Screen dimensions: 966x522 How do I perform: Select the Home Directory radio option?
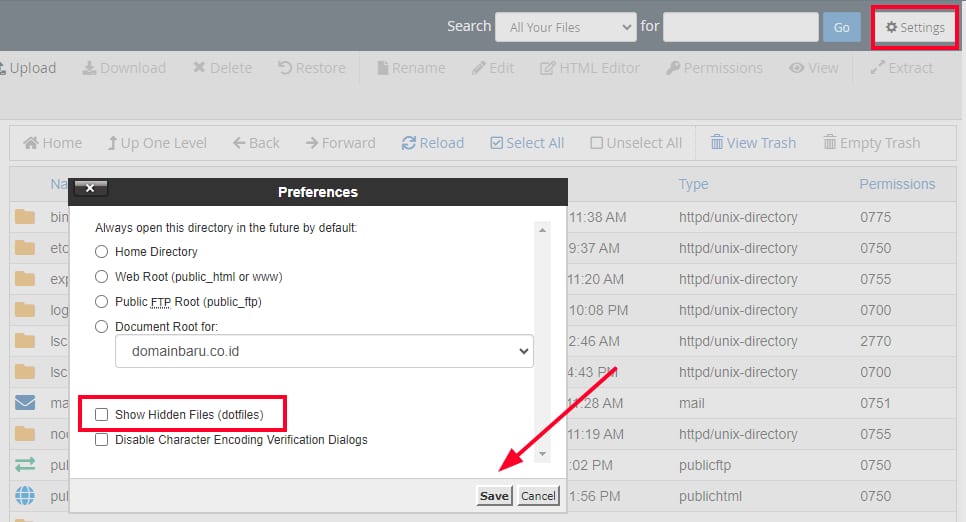[101, 252]
